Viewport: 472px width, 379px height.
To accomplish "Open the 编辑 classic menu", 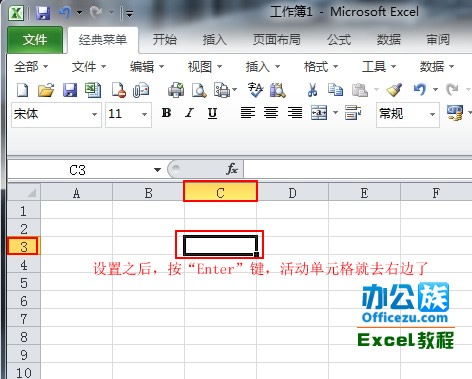I will [x=147, y=67].
